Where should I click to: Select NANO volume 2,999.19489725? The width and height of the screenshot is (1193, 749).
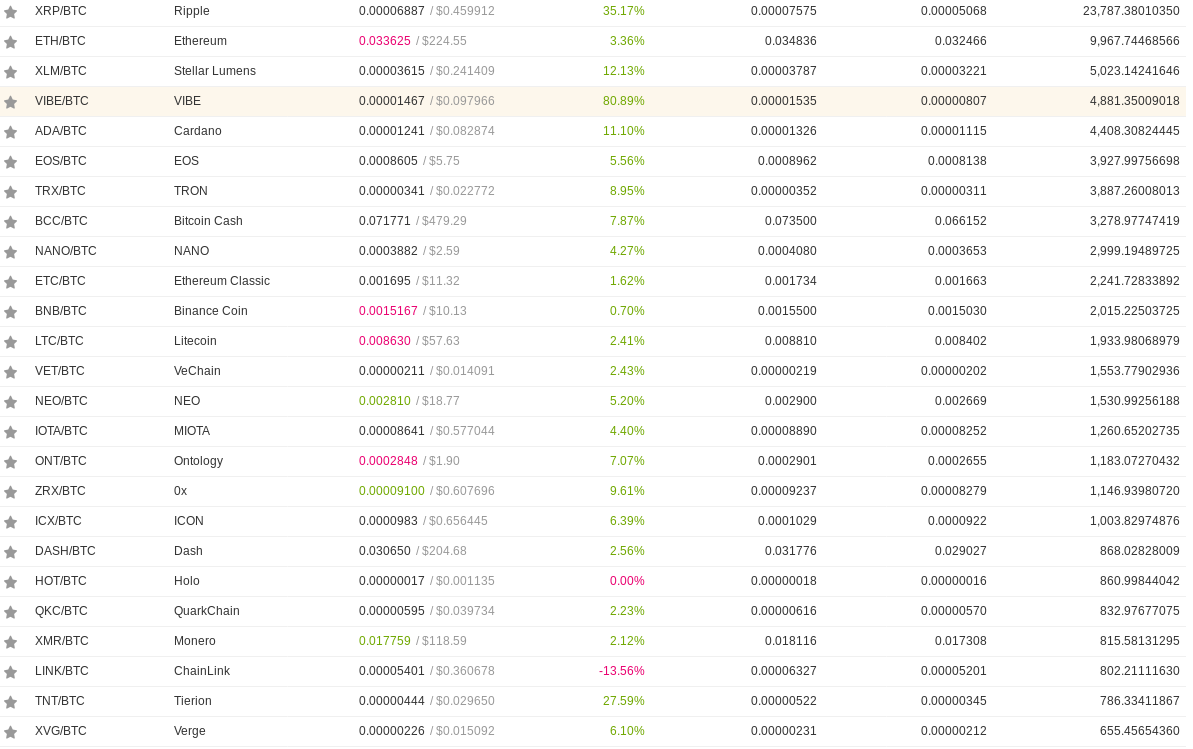click(1134, 250)
